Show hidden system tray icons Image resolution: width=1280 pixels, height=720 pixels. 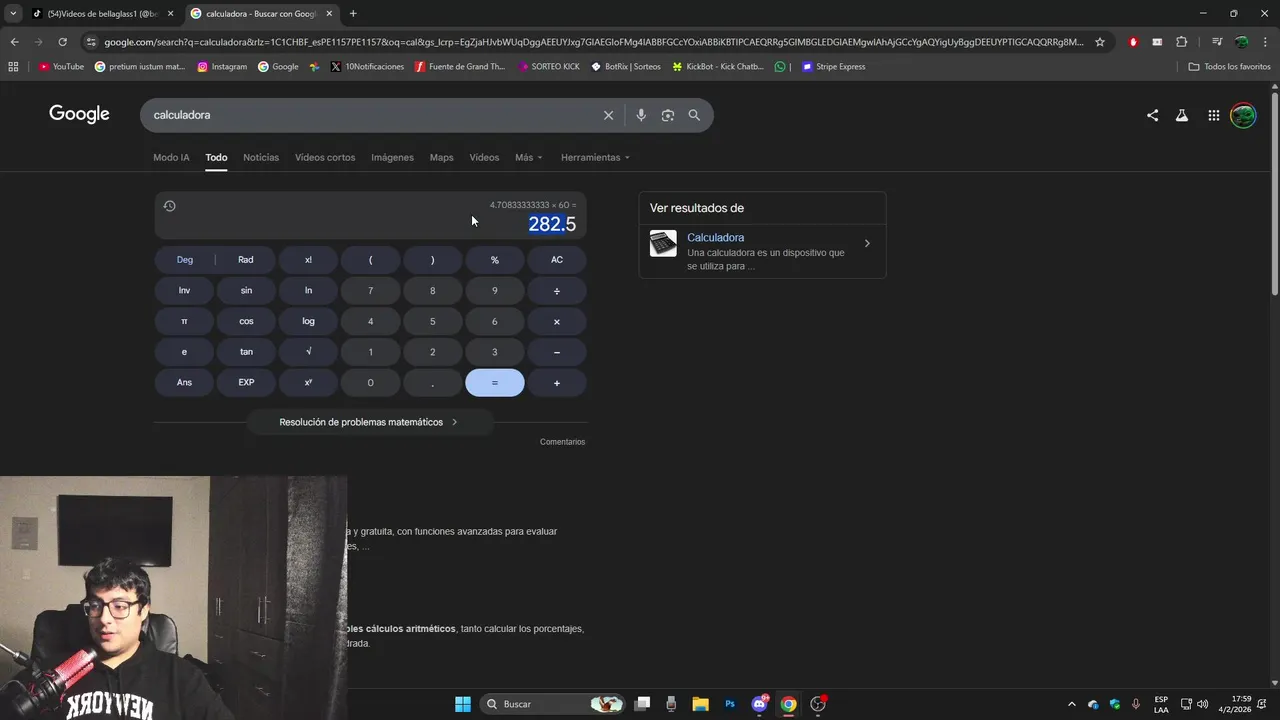pos(1071,704)
